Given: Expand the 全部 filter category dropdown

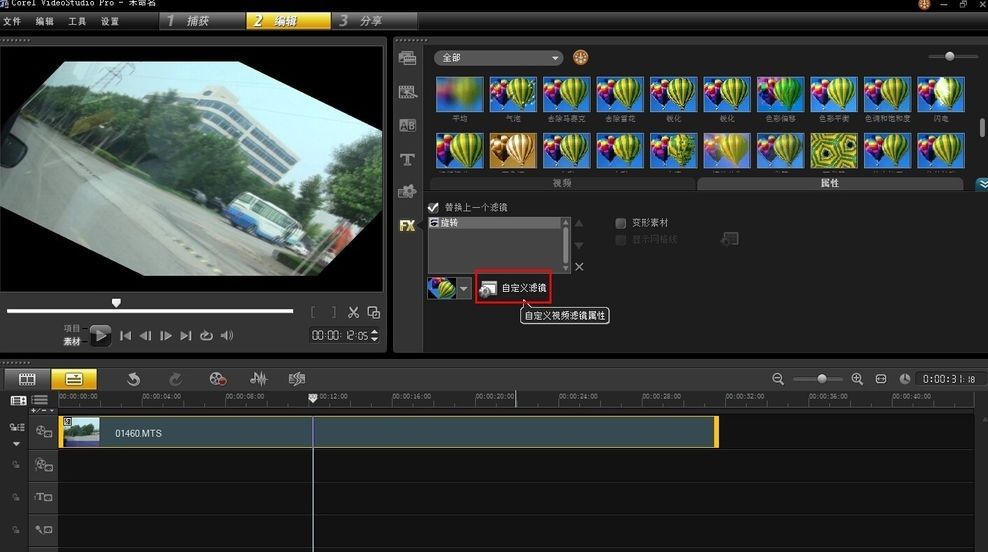Looking at the screenshot, I should (x=555, y=58).
